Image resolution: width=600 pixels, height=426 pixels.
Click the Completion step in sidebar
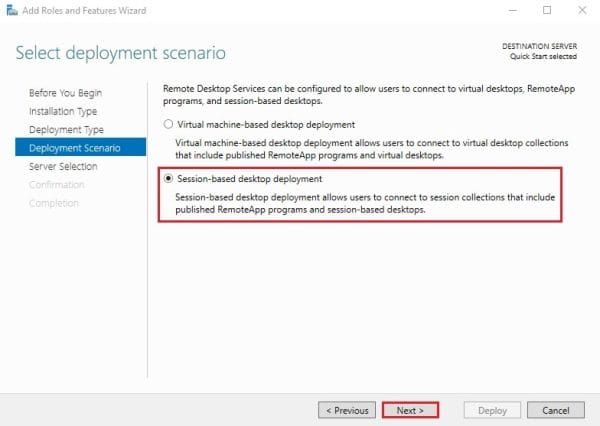click(54, 203)
